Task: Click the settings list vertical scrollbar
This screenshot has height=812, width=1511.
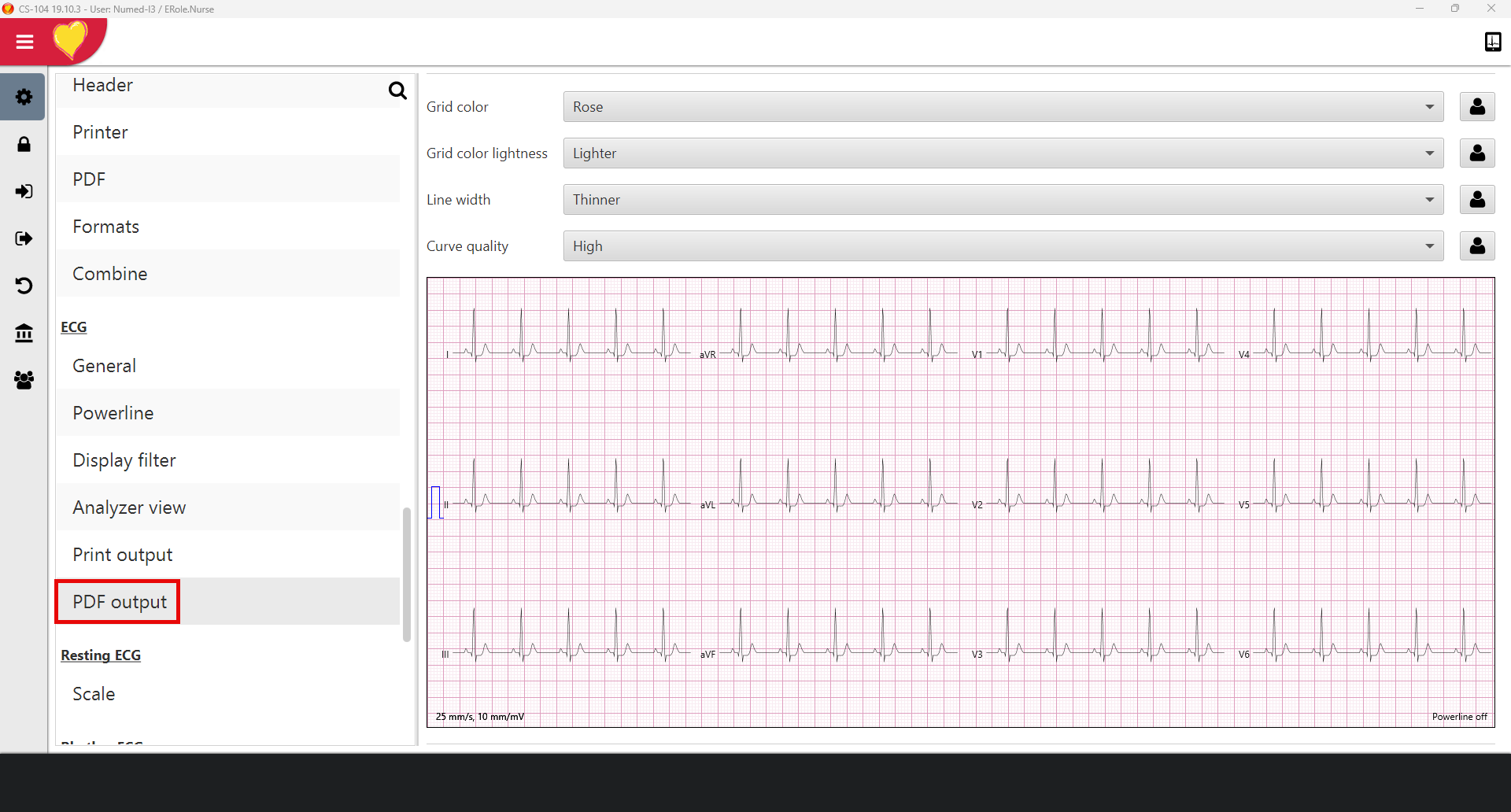Action: click(x=407, y=574)
